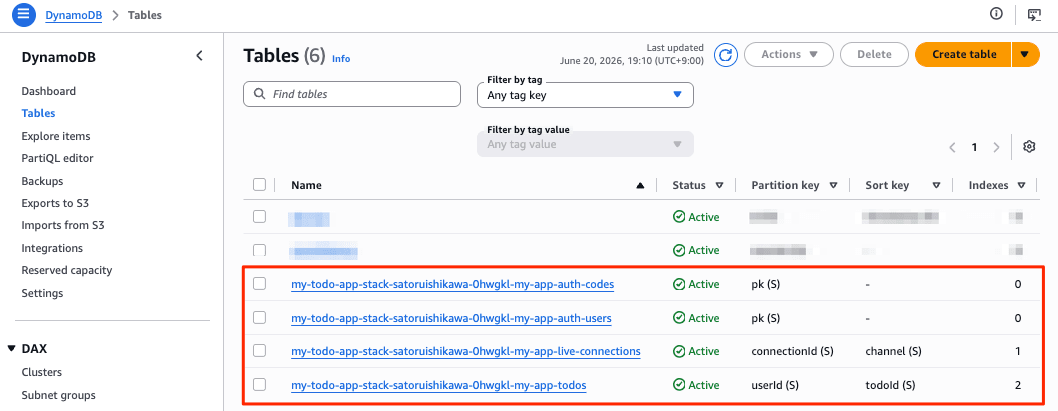Click the Delete button
Image resolution: width=1058 pixels, height=411 pixels.
tap(874, 55)
